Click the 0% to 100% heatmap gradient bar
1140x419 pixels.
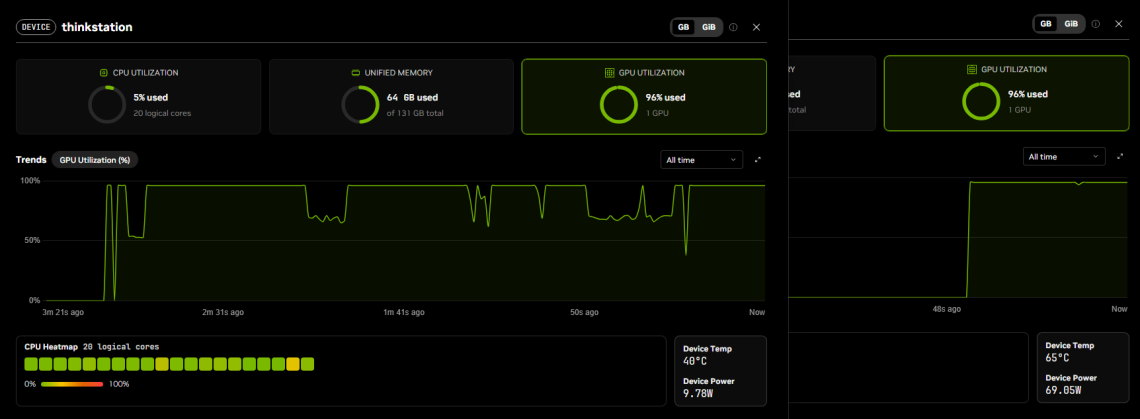[72, 384]
